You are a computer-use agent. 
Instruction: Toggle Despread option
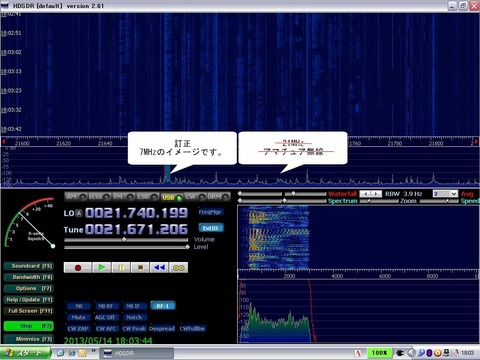click(162, 329)
